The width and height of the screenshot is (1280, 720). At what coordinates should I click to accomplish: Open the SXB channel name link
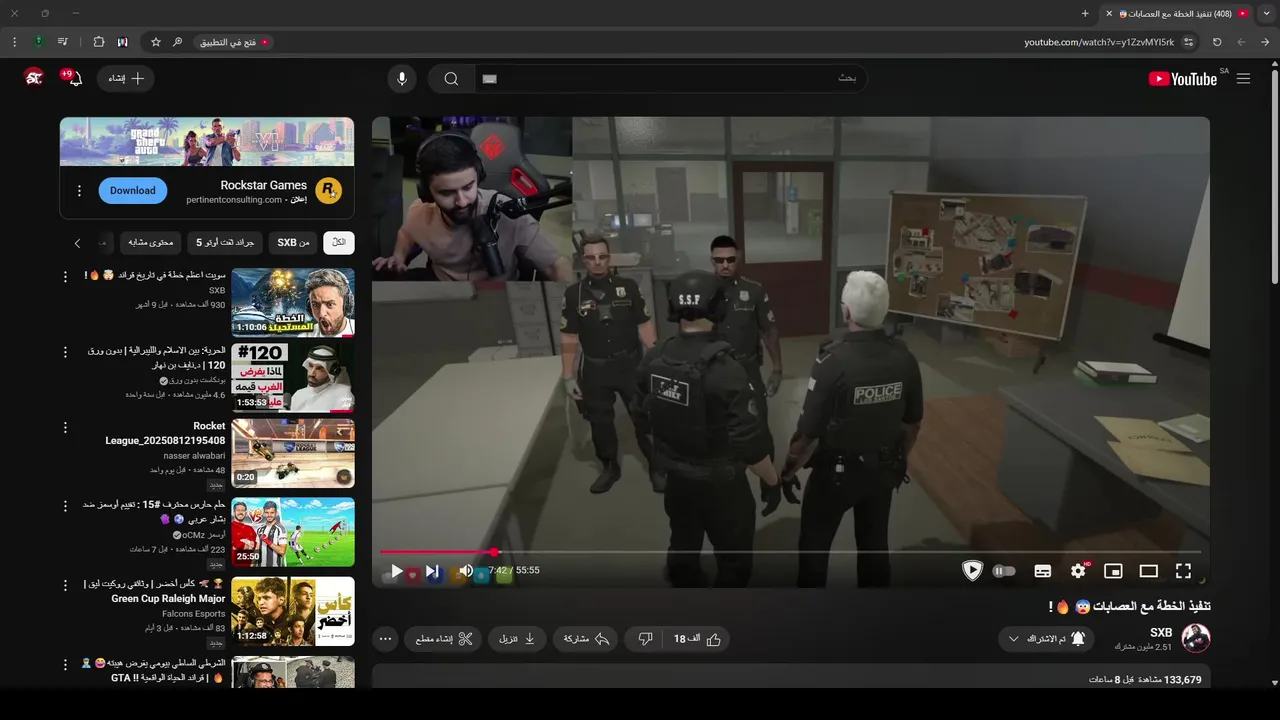pyautogui.click(x=1160, y=633)
